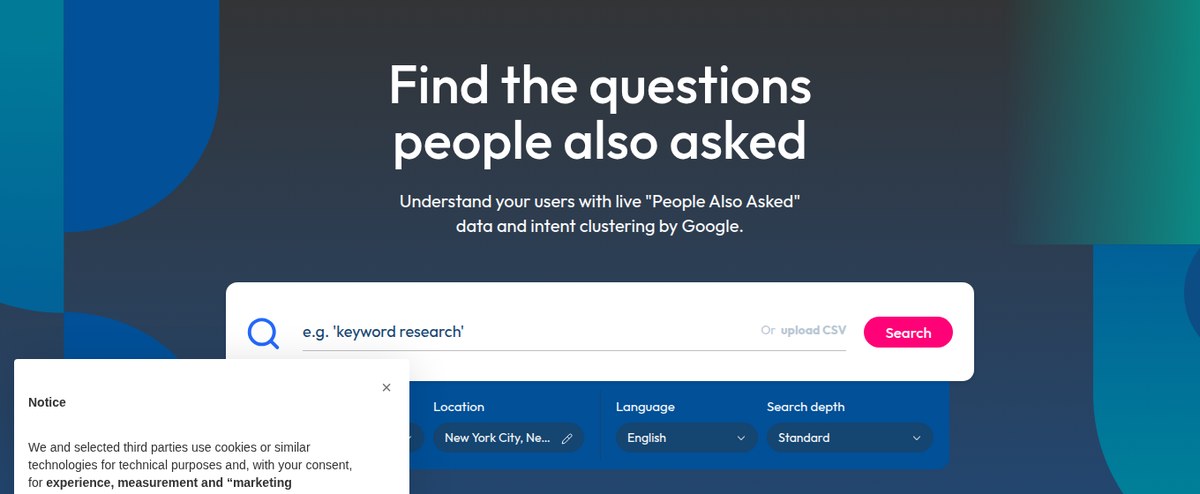Click the chevron arrow in the Language selector
Viewport: 1200px width, 494px height.
[x=741, y=438]
